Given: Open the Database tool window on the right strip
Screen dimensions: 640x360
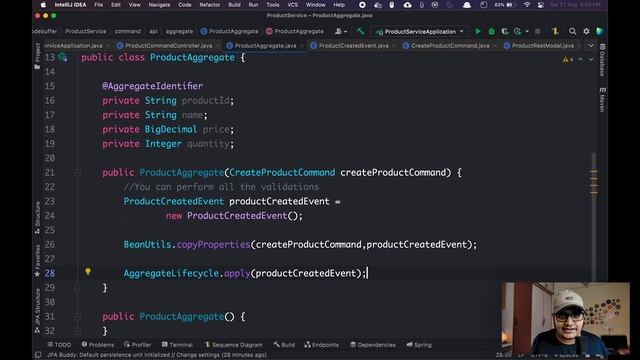Looking at the screenshot, I should pos(602,60).
